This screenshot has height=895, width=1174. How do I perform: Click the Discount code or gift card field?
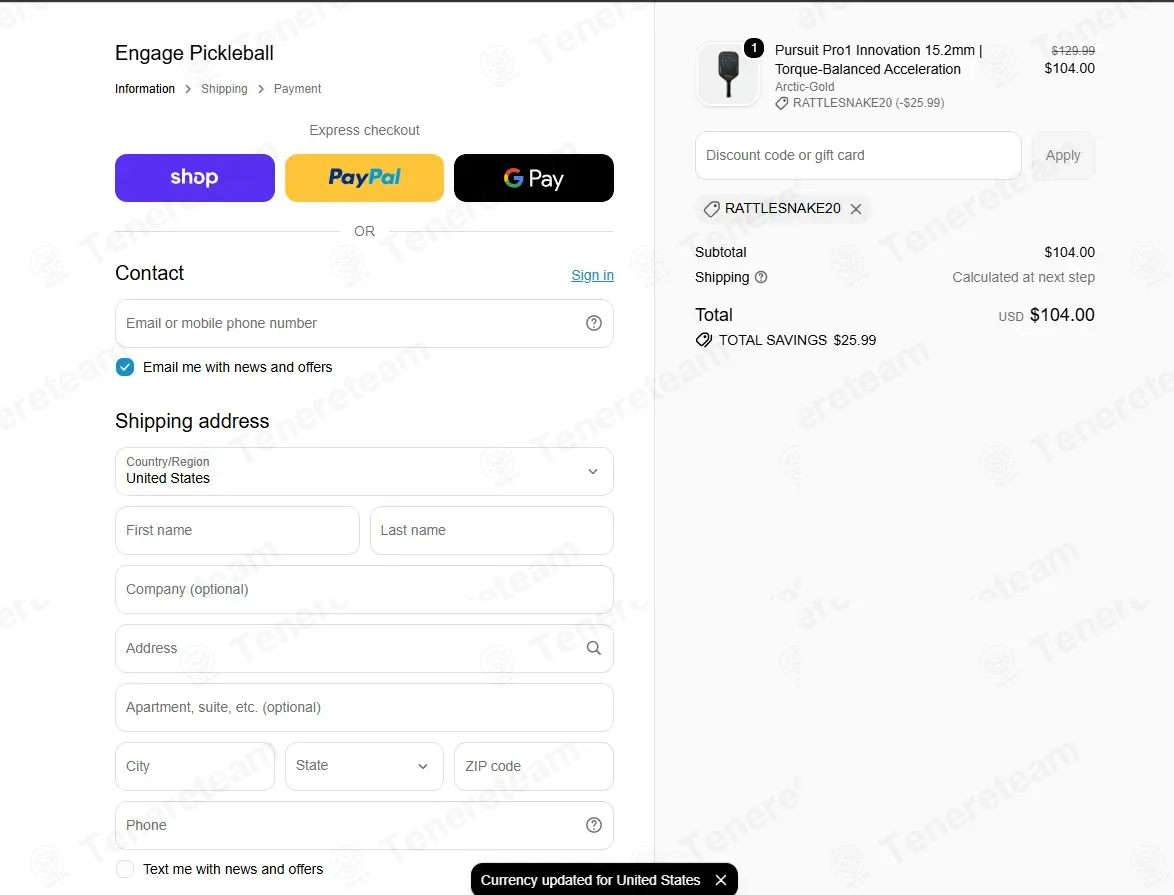[x=858, y=156]
